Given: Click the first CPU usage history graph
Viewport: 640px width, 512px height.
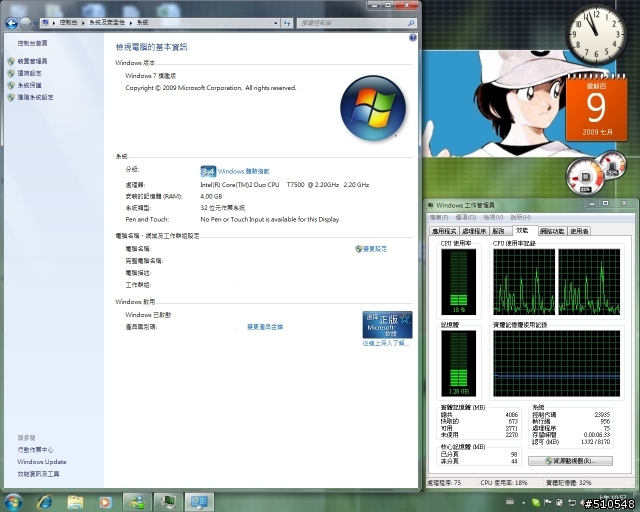Looking at the screenshot, I should [524, 281].
